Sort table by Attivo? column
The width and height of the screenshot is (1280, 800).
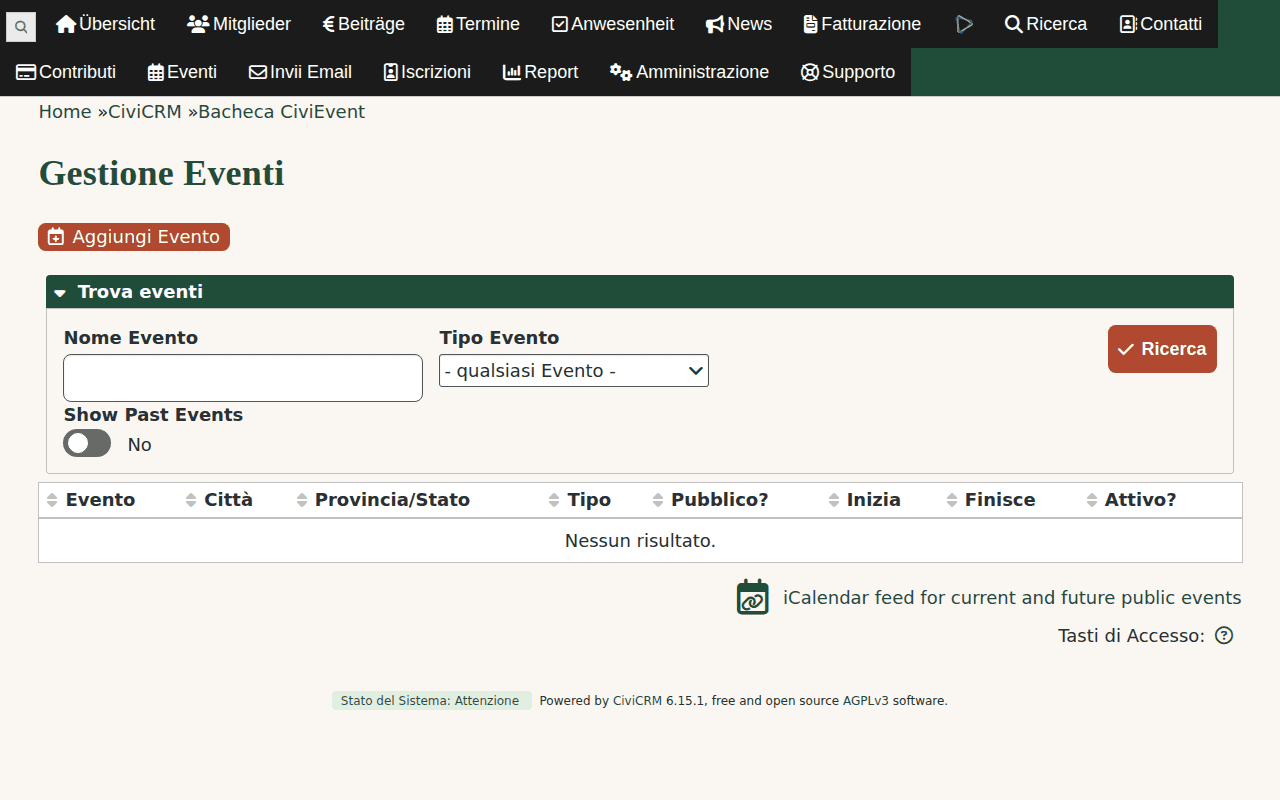(1131, 500)
